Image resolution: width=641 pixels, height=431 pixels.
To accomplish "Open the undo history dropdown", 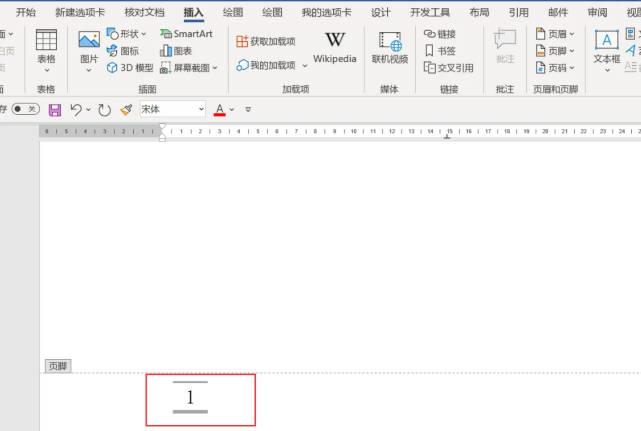I will tap(88, 110).
